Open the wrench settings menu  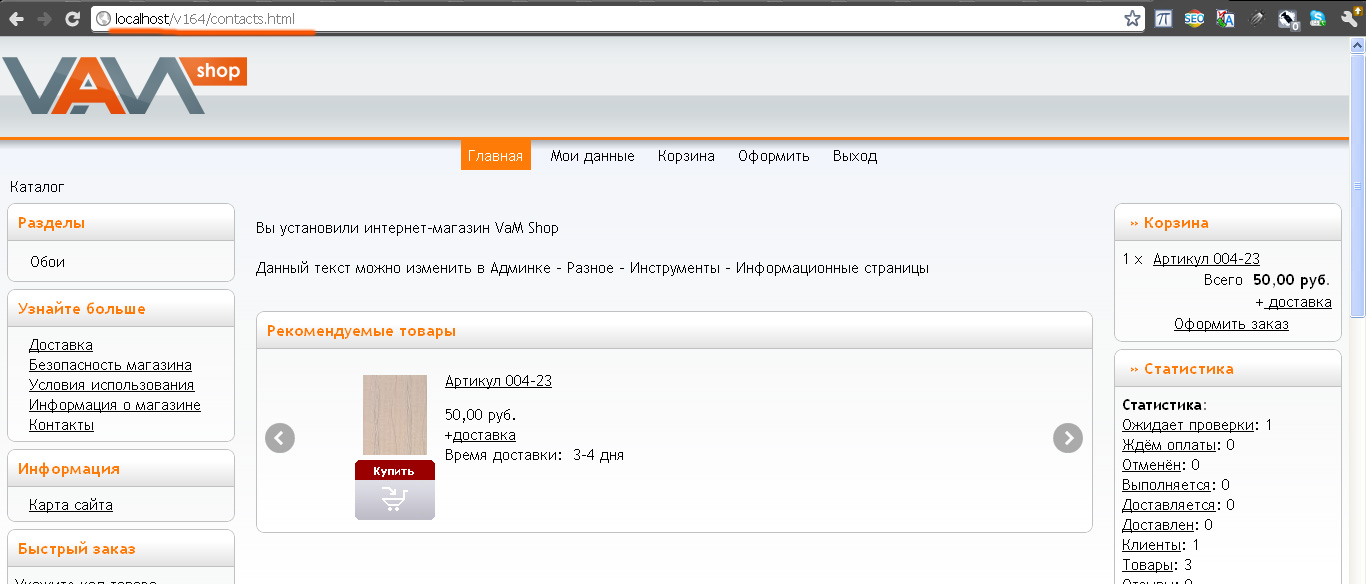[x=1349, y=19]
